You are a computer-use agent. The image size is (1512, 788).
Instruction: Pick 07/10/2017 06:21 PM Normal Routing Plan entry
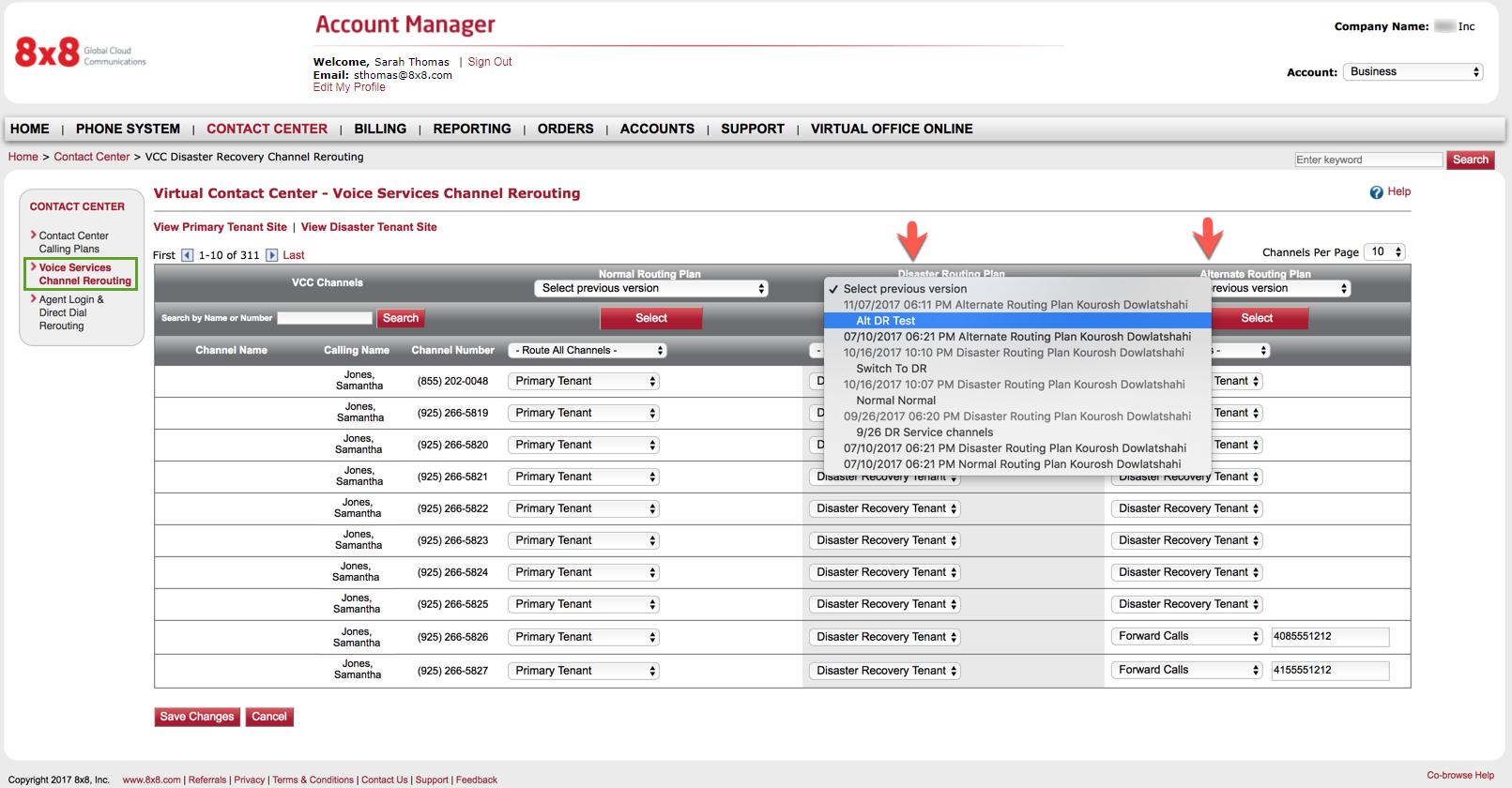pos(1017,464)
